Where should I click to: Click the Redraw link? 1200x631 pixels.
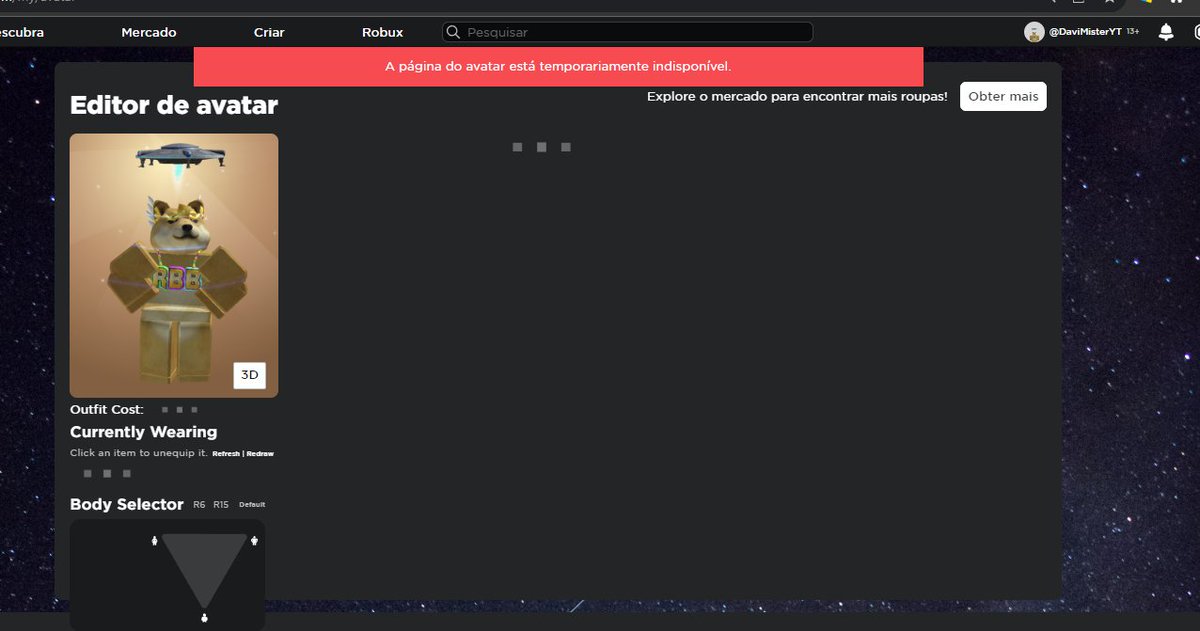tap(260, 454)
